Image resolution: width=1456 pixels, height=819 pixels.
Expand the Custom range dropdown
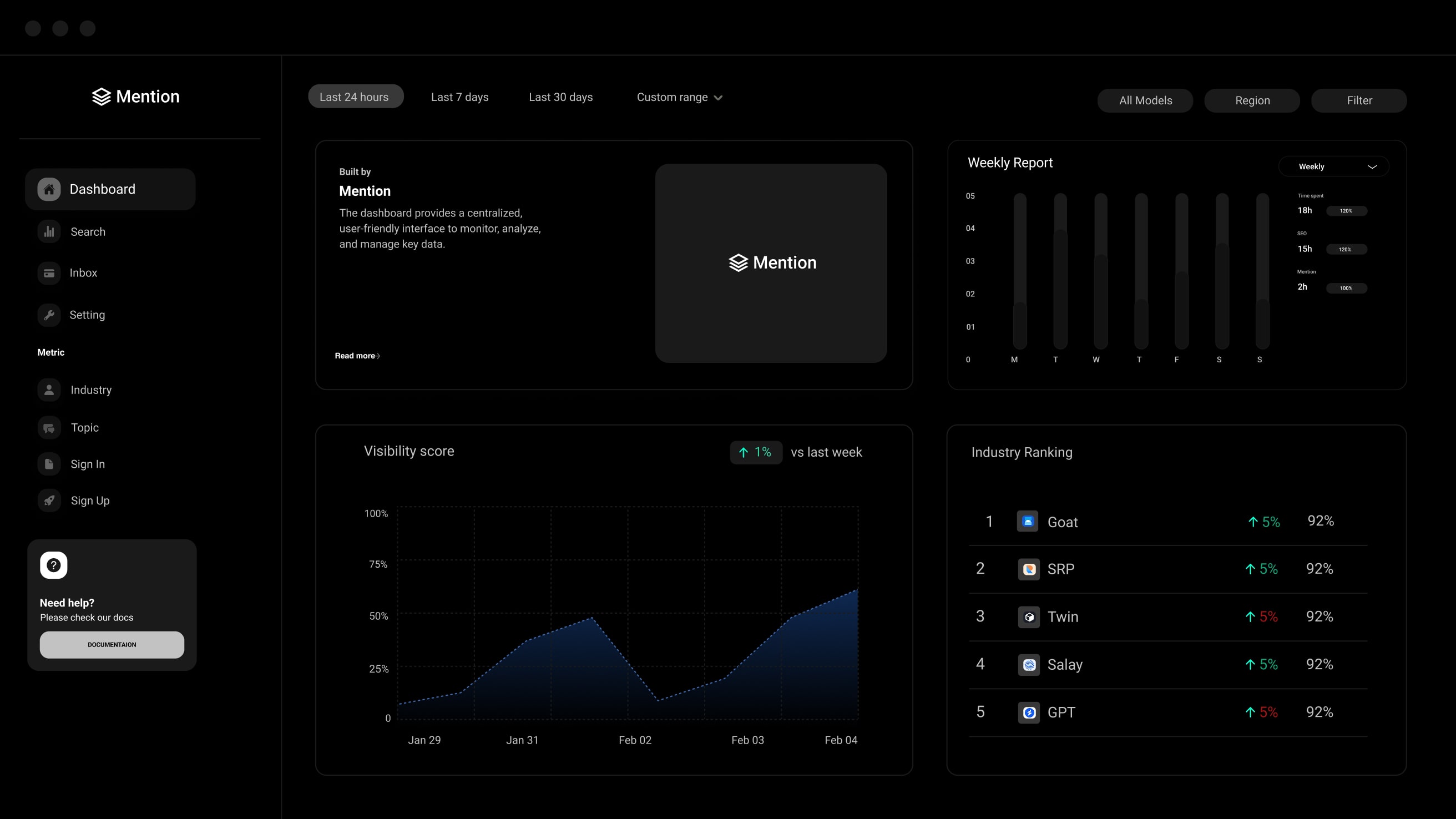tap(679, 97)
